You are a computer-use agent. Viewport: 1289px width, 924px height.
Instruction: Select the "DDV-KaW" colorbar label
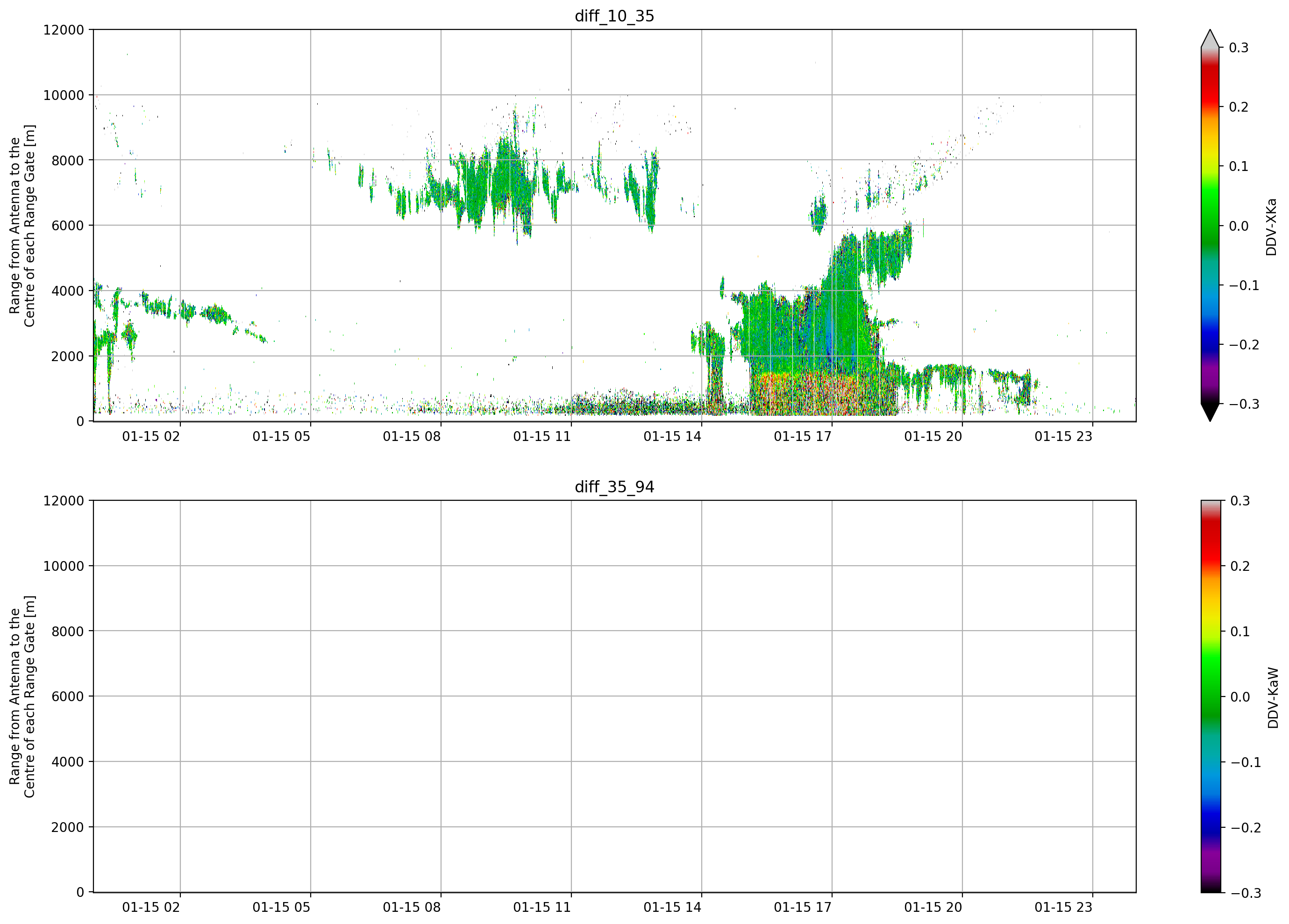click(x=1273, y=697)
